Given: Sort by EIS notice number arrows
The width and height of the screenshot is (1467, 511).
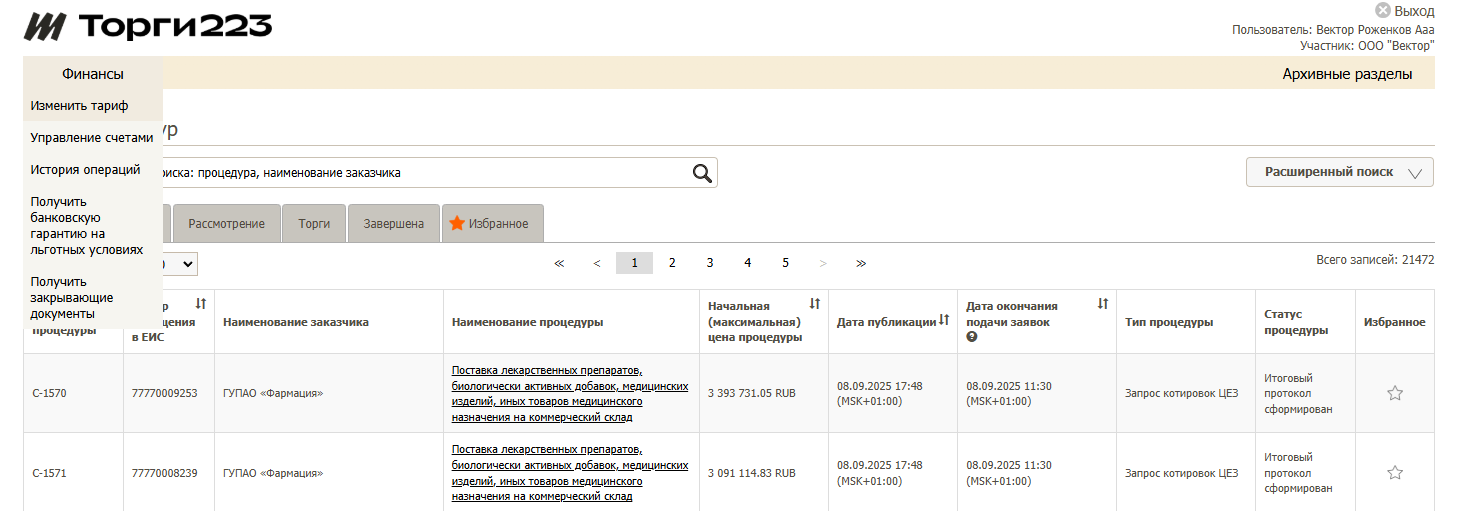Looking at the screenshot, I should pyautogui.click(x=200, y=303).
